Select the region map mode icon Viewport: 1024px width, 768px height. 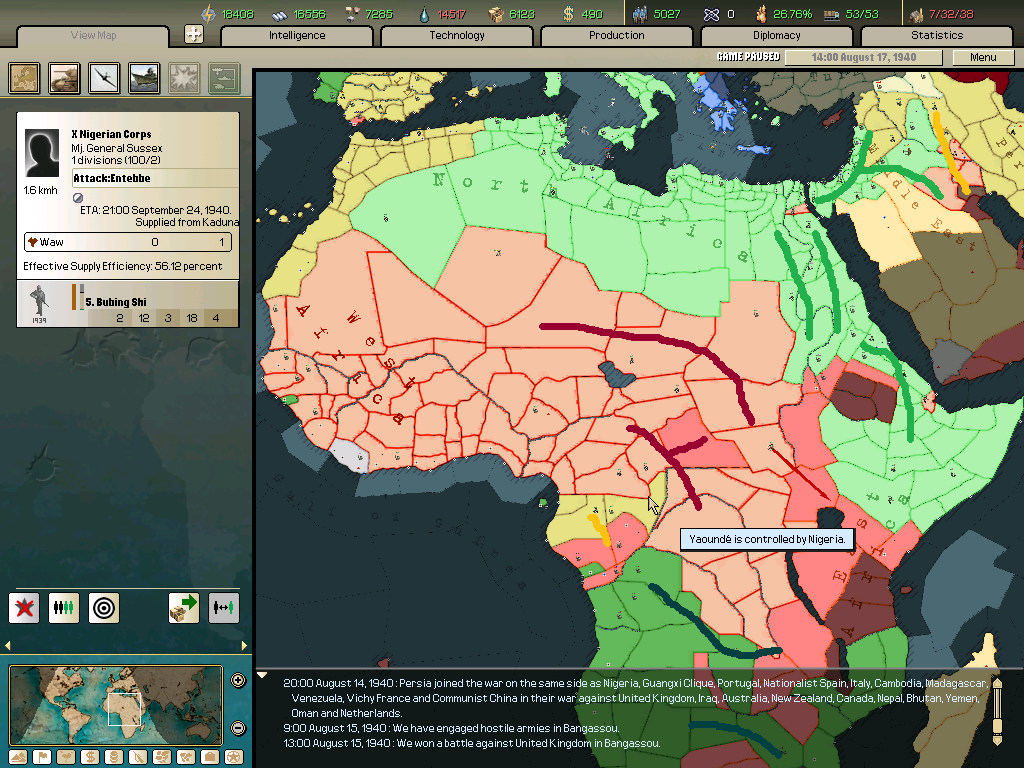(162, 758)
